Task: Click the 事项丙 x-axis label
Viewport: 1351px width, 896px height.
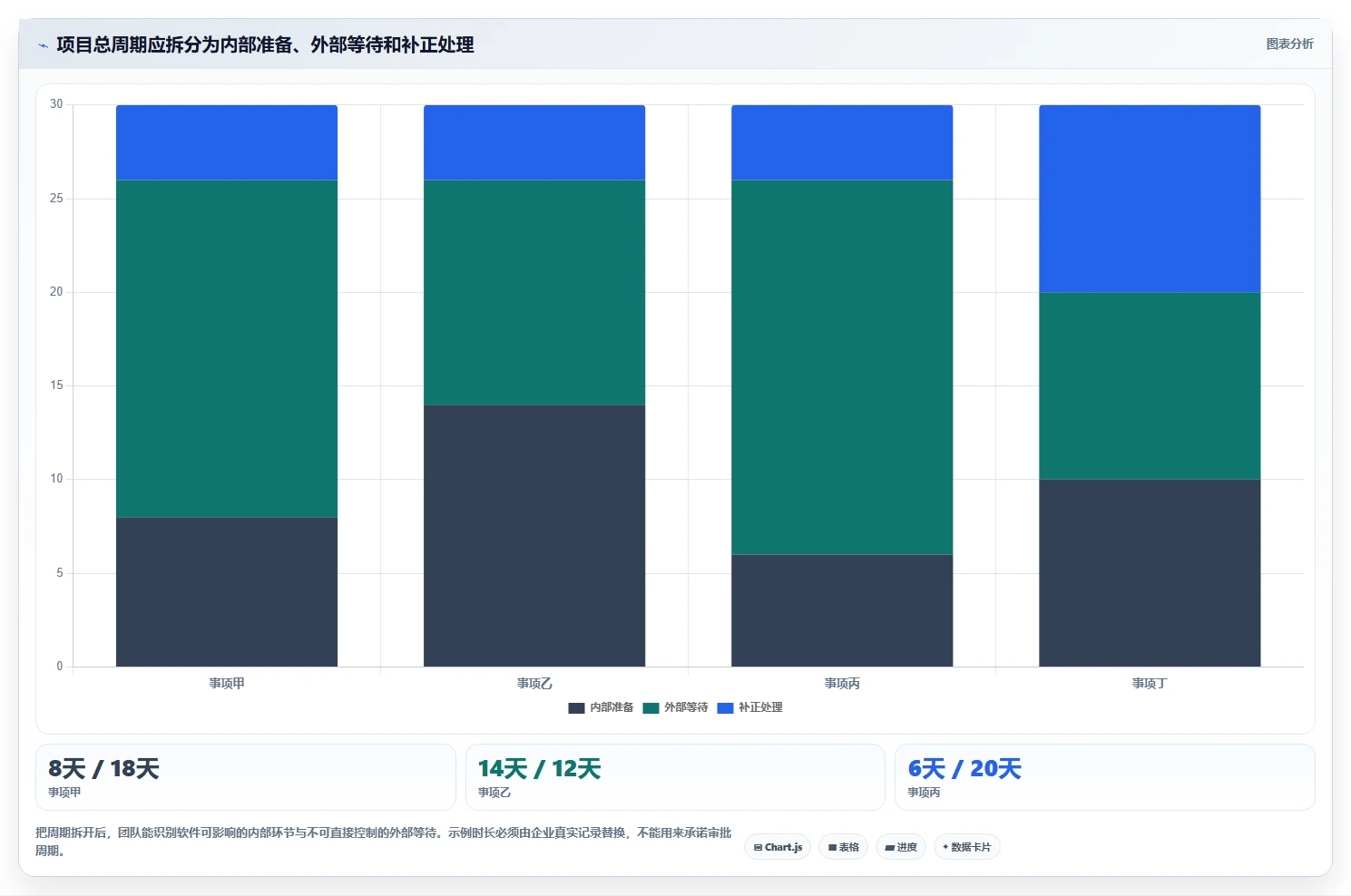Action: (842, 684)
